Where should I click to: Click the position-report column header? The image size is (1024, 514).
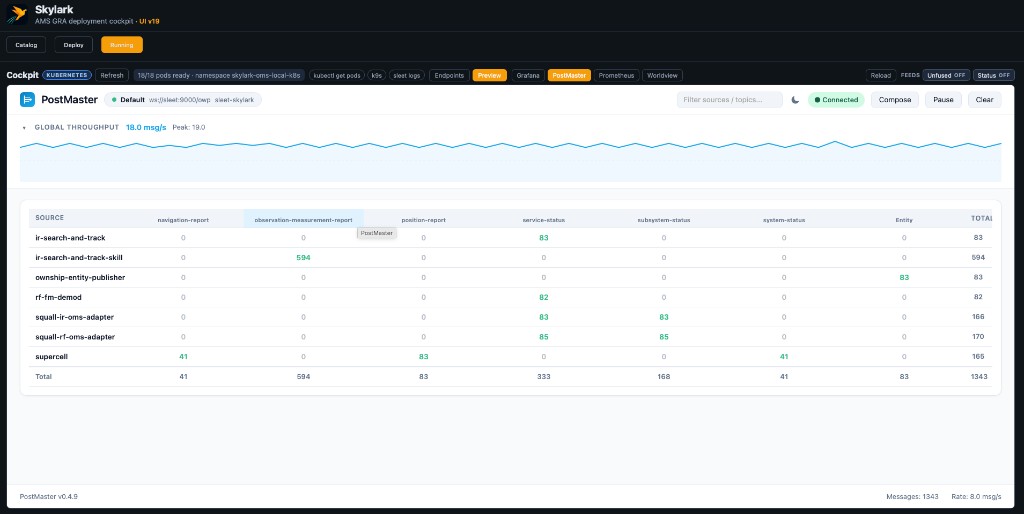click(423, 220)
